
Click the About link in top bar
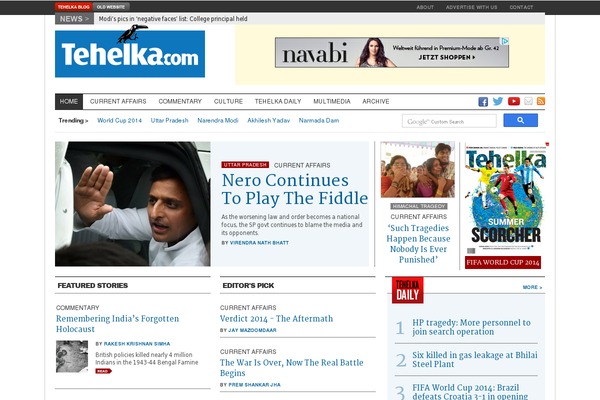click(x=425, y=7)
